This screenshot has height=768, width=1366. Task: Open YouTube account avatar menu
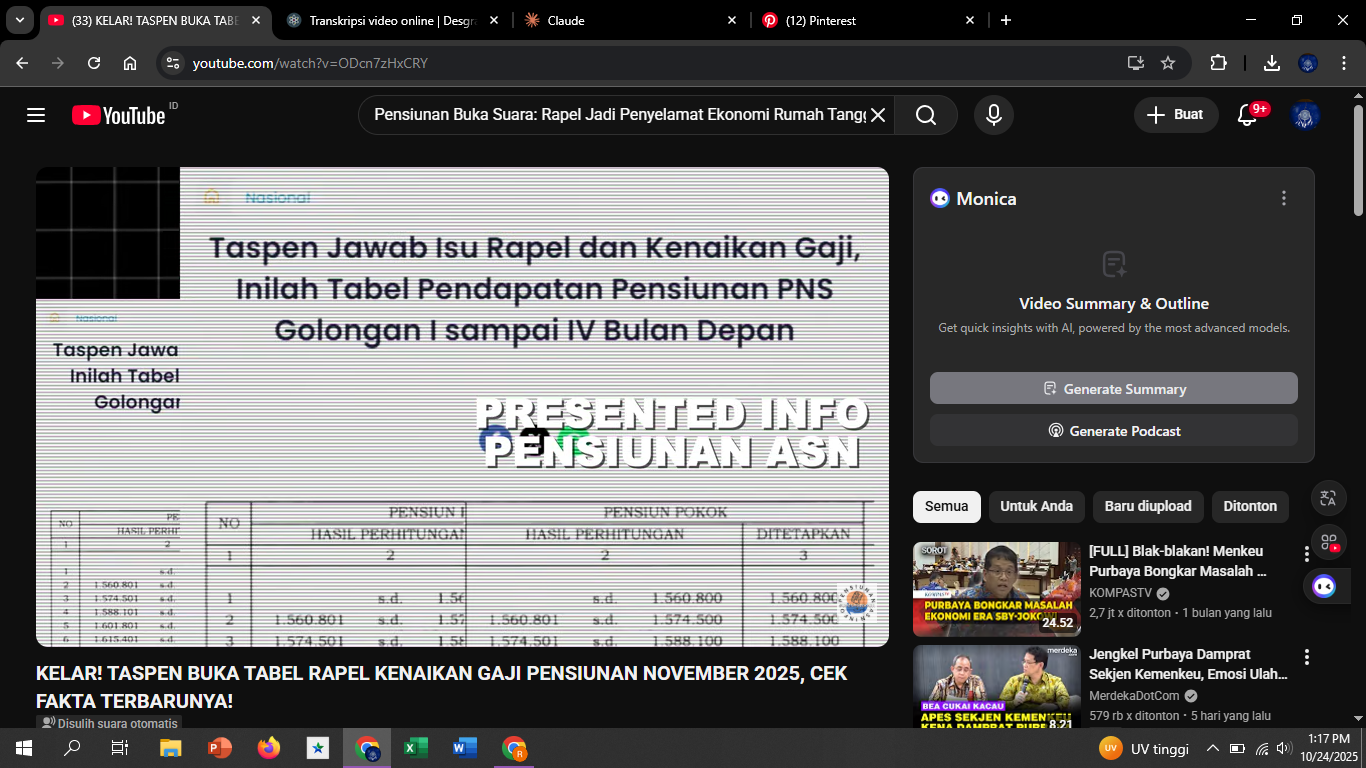tap(1306, 115)
